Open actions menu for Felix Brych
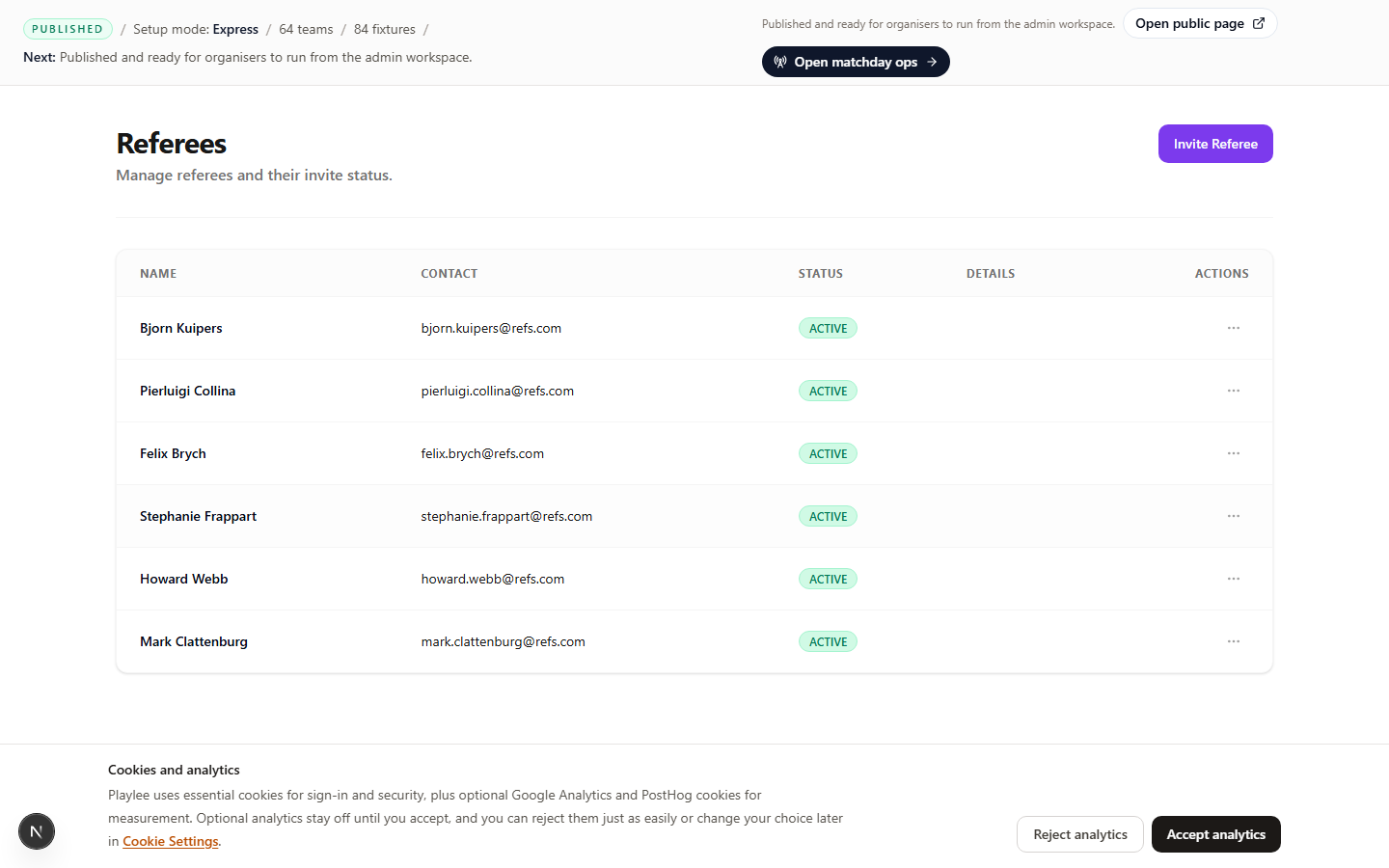Viewport: 1389px width, 868px height. click(1233, 453)
